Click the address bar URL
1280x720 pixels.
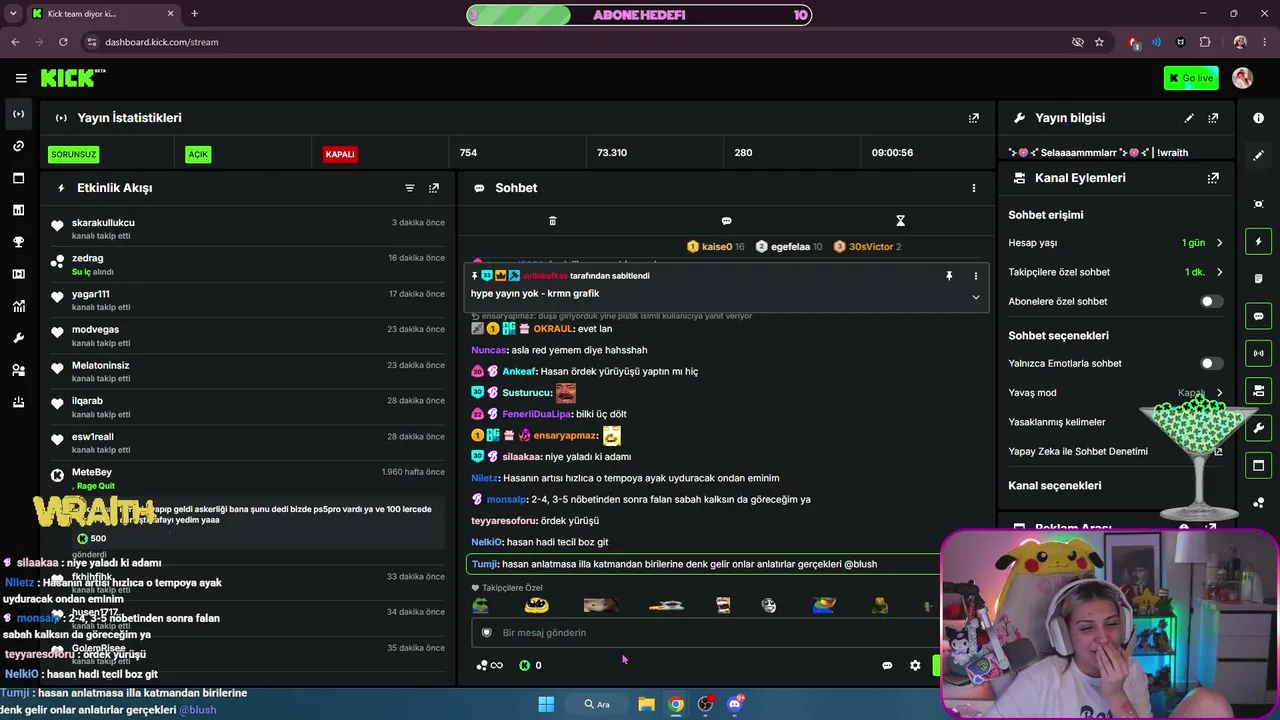(162, 42)
